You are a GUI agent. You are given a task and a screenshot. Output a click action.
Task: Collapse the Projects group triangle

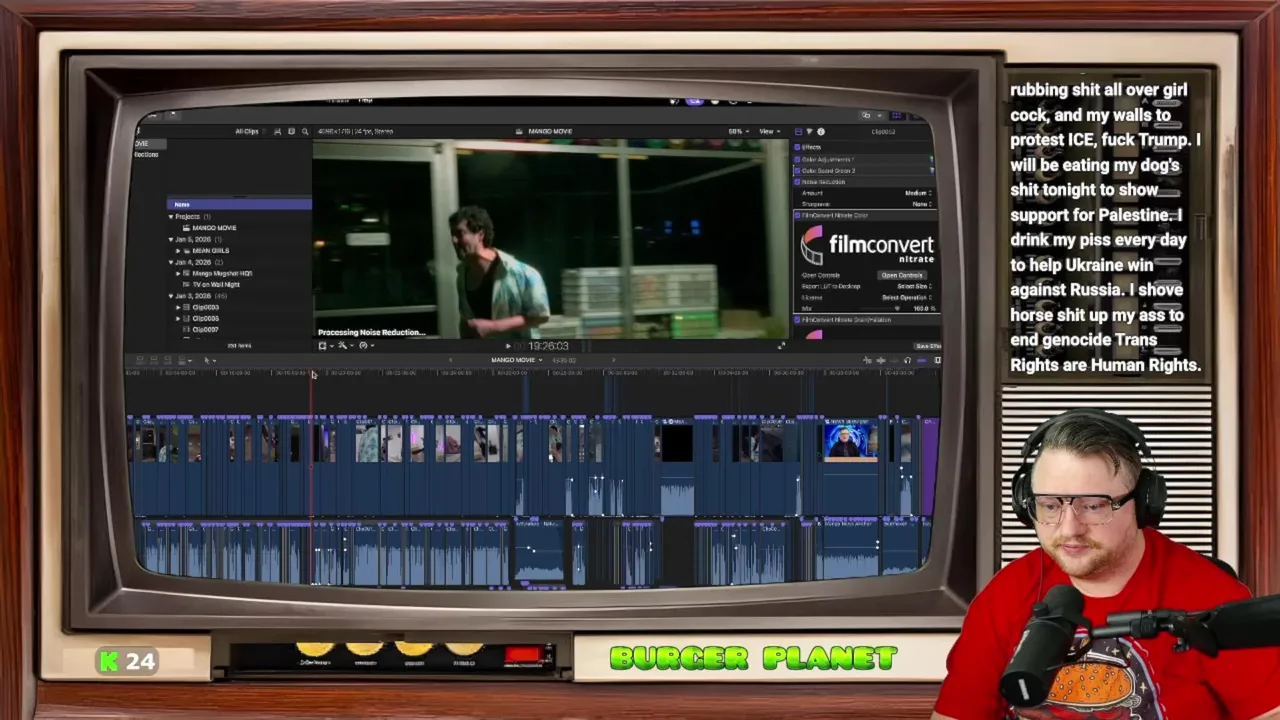(x=171, y=216)
